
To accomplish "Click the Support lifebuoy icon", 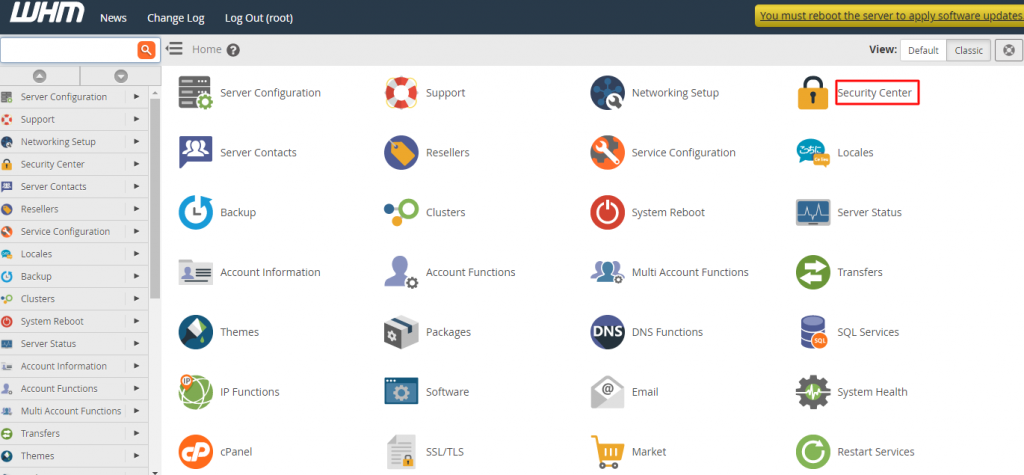I will [401, 93].
